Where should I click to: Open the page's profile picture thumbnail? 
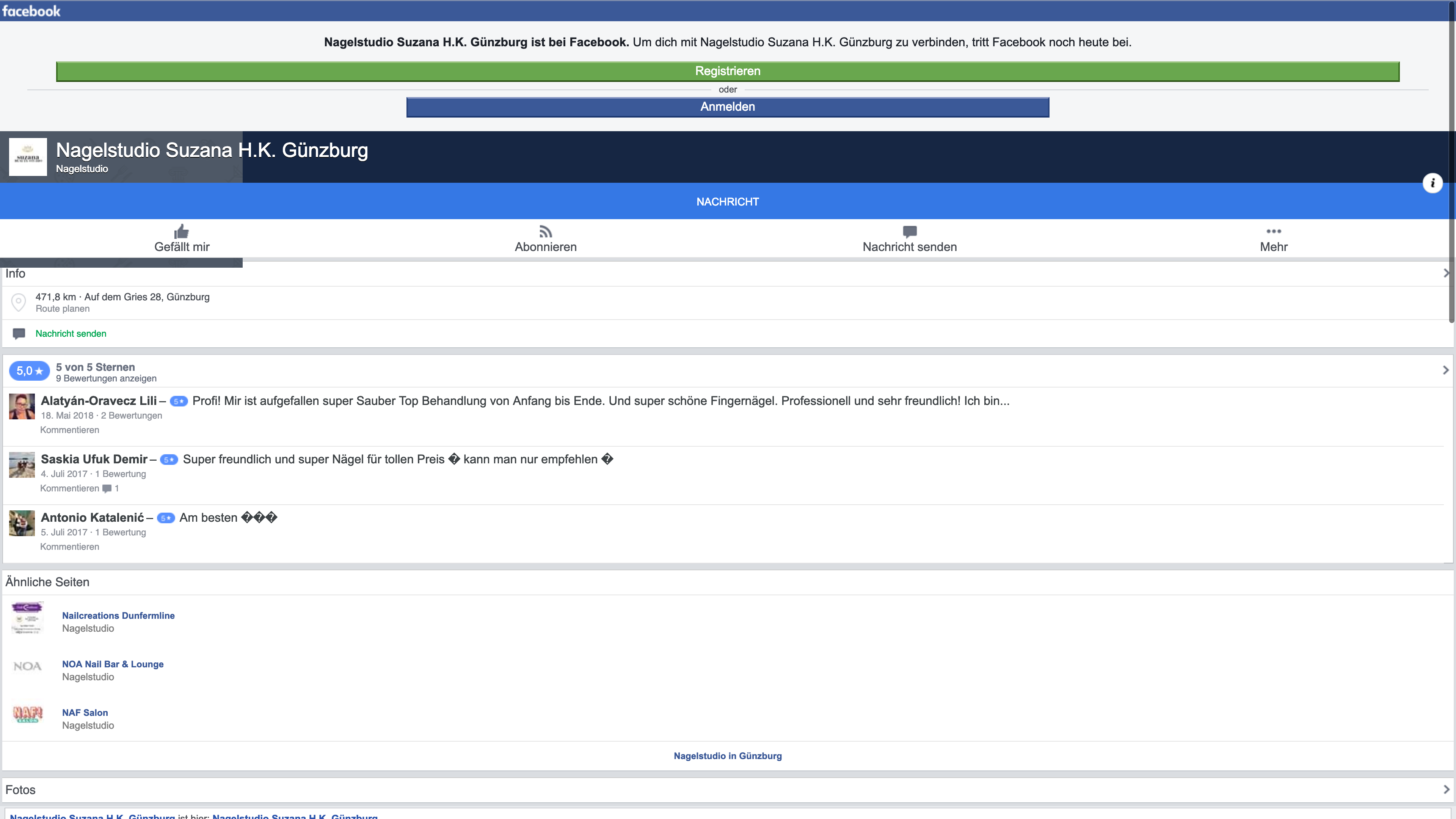[x=28, y=157]
